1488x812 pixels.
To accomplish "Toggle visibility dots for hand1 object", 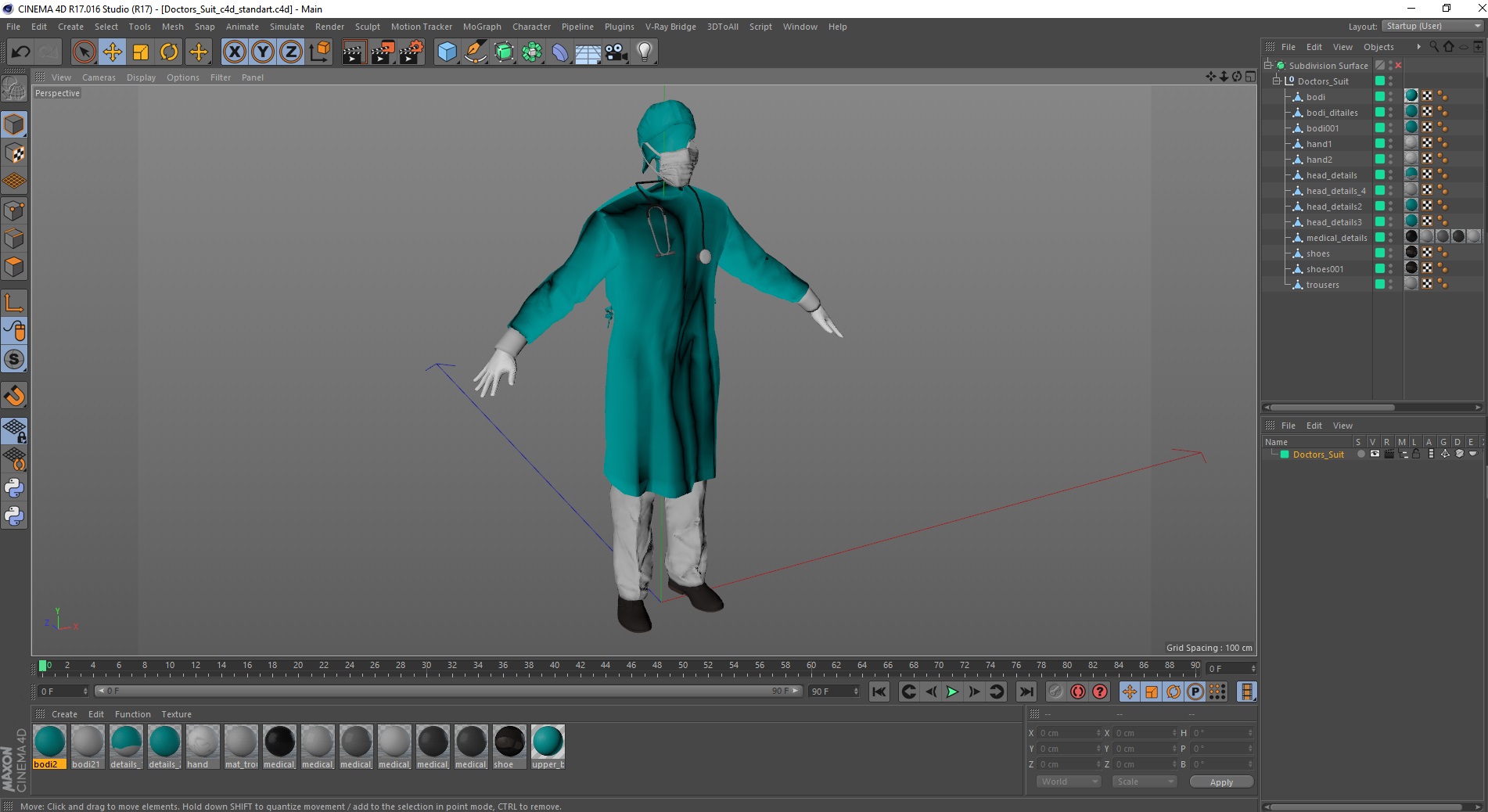I will point(1390,144).
